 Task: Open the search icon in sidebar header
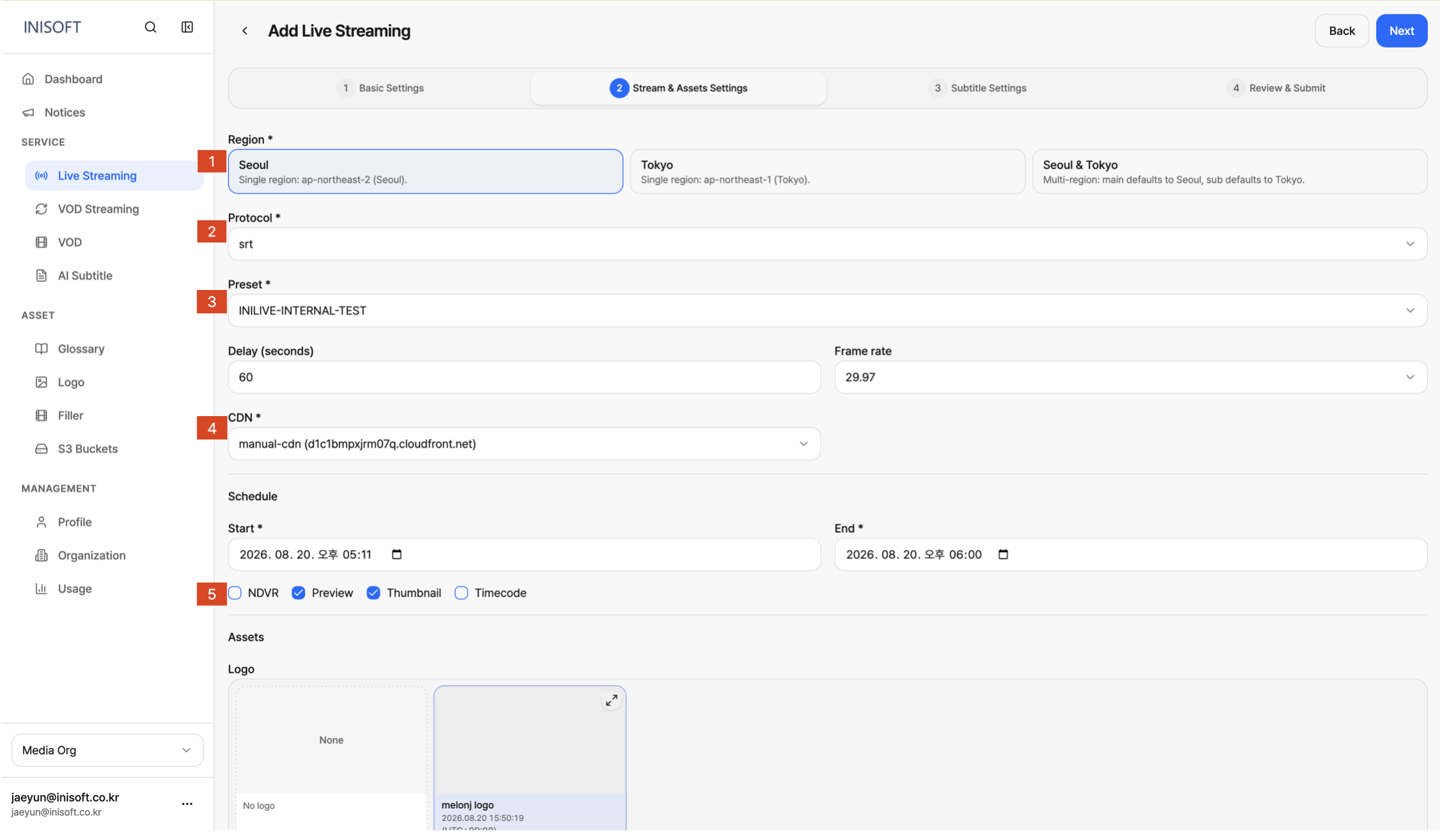click(x=150, y=27)
